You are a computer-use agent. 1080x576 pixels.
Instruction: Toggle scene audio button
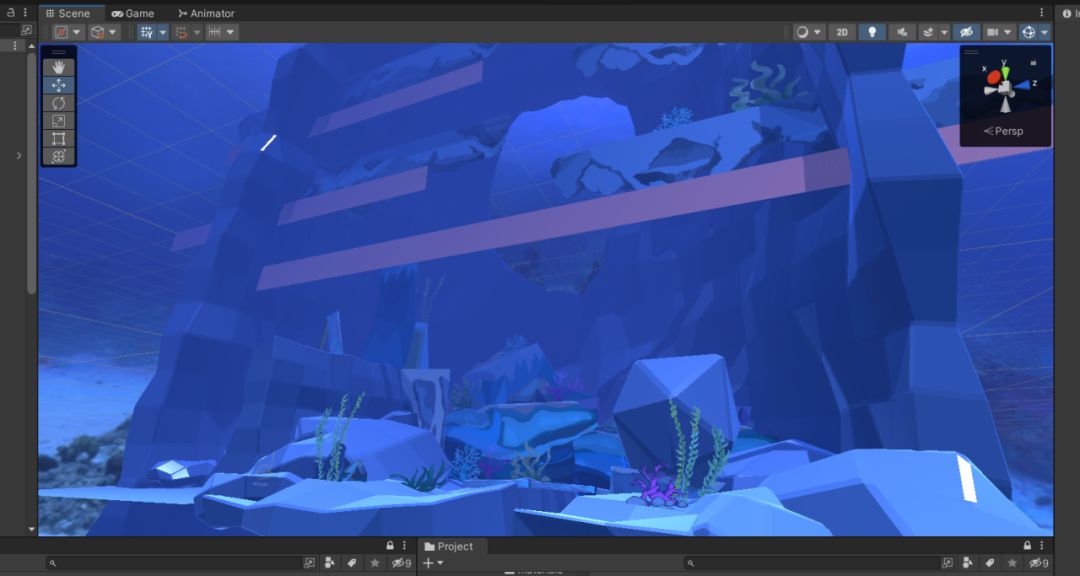[902, 32]
